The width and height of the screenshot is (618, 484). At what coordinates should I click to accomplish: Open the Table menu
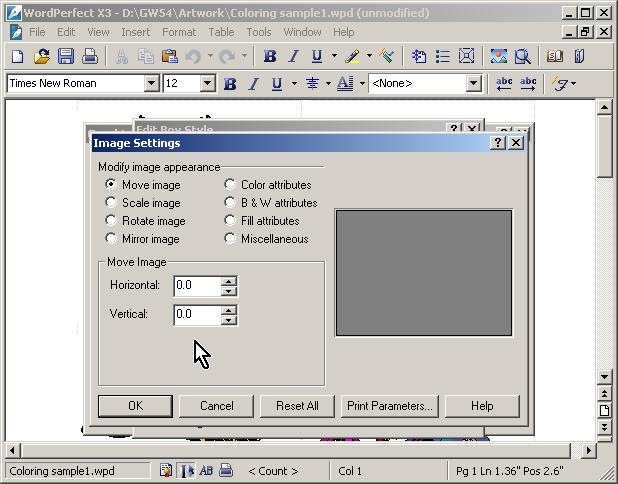[x=221, y=32]
